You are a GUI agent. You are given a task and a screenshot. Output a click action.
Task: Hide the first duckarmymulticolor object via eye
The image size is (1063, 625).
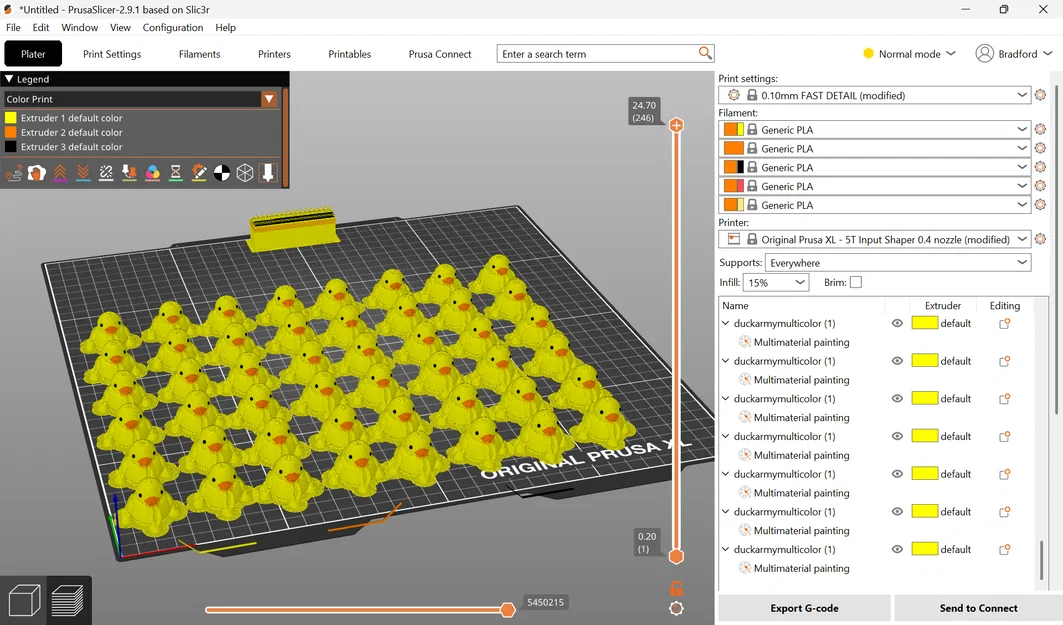coord(897,323)
